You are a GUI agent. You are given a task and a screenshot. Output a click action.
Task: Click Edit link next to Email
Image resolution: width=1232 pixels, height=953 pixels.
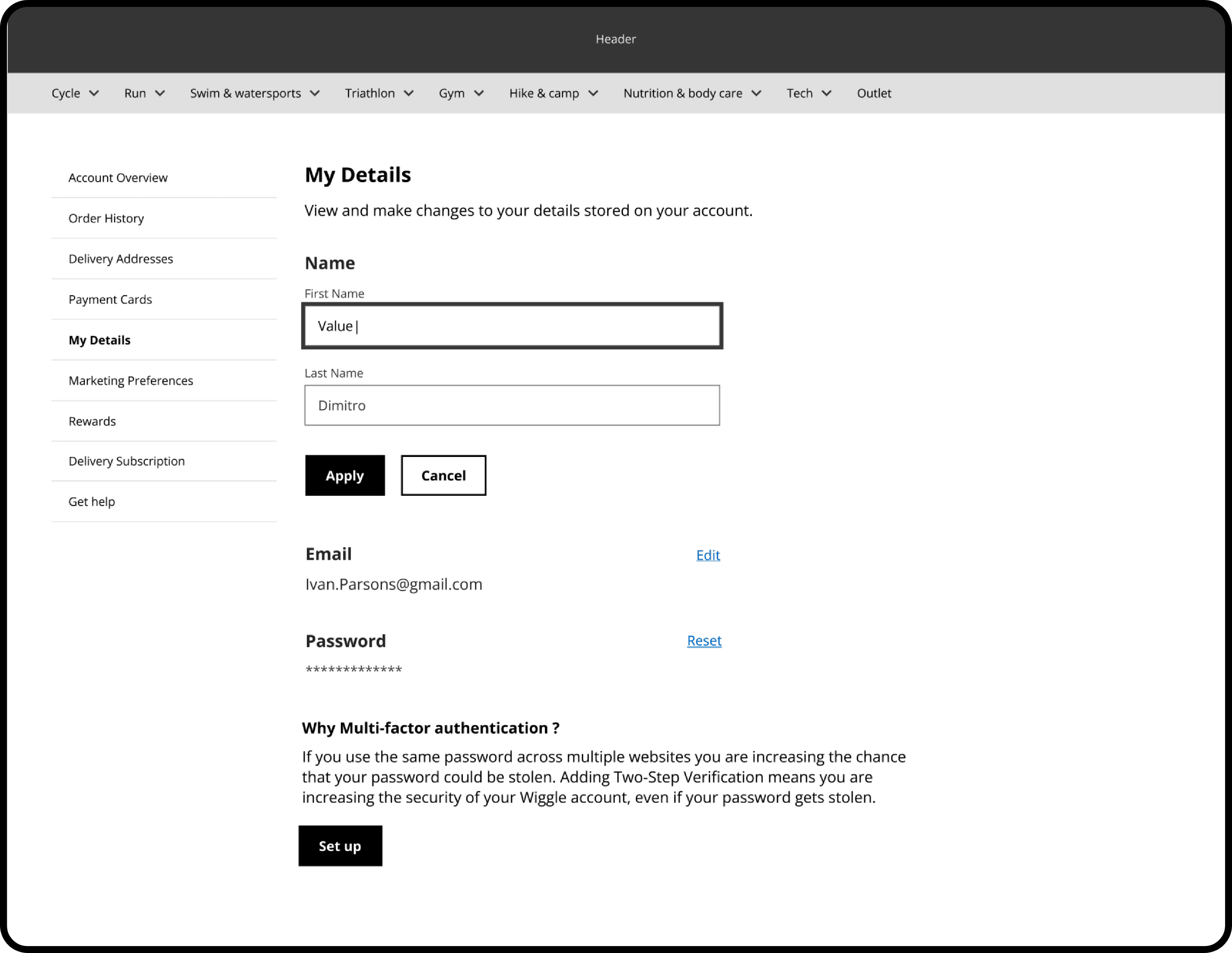(707, 556)
